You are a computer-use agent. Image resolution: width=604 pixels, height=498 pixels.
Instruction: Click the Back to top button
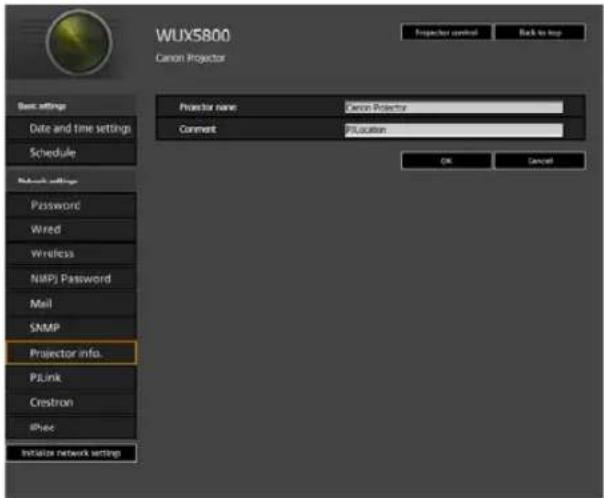(x=540, y=32)
